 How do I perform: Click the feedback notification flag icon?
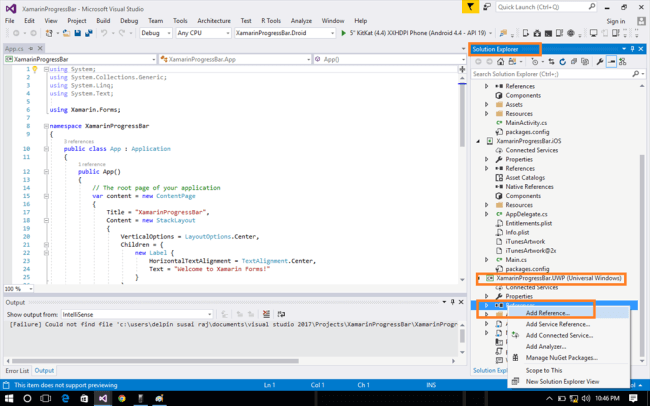470,7
